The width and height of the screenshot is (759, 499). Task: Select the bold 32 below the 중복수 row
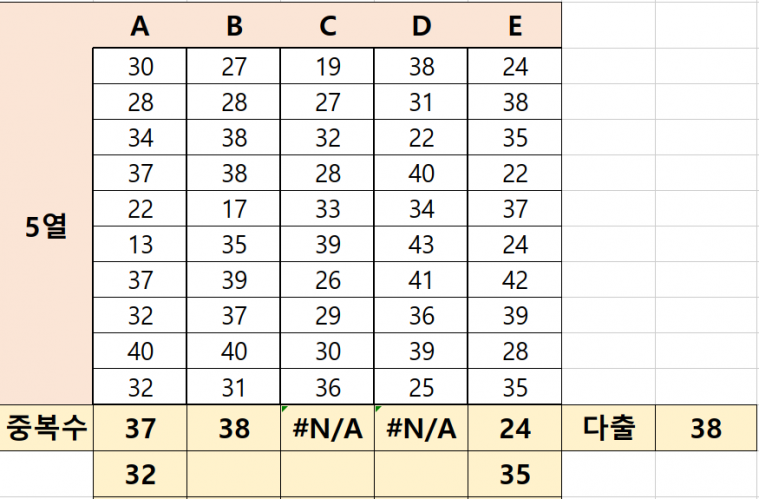[x=140, y=475]
